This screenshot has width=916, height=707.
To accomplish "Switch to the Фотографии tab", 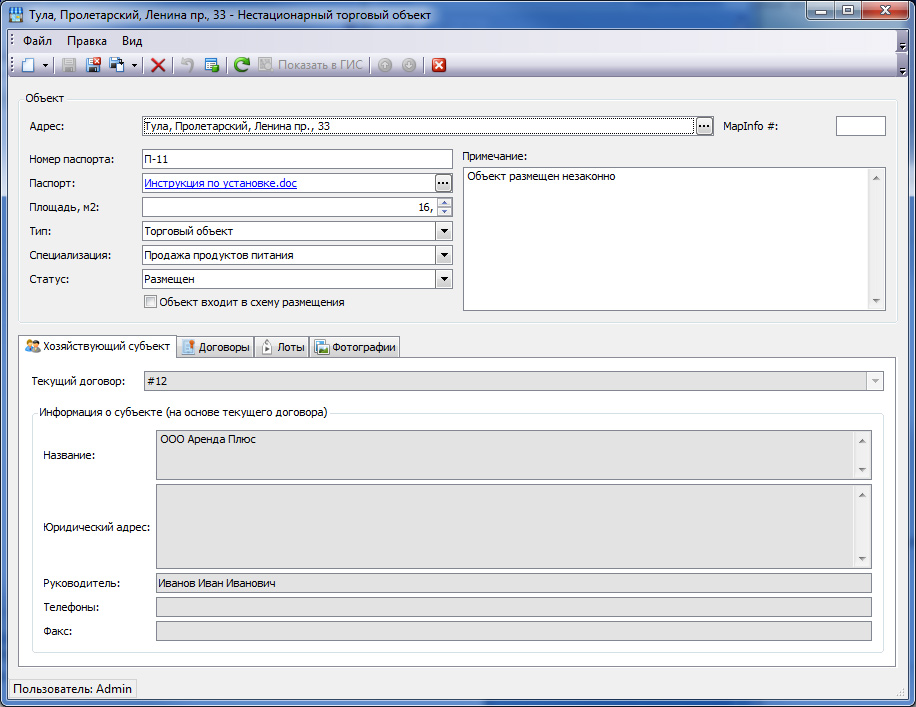I will (x=355, y=347).
